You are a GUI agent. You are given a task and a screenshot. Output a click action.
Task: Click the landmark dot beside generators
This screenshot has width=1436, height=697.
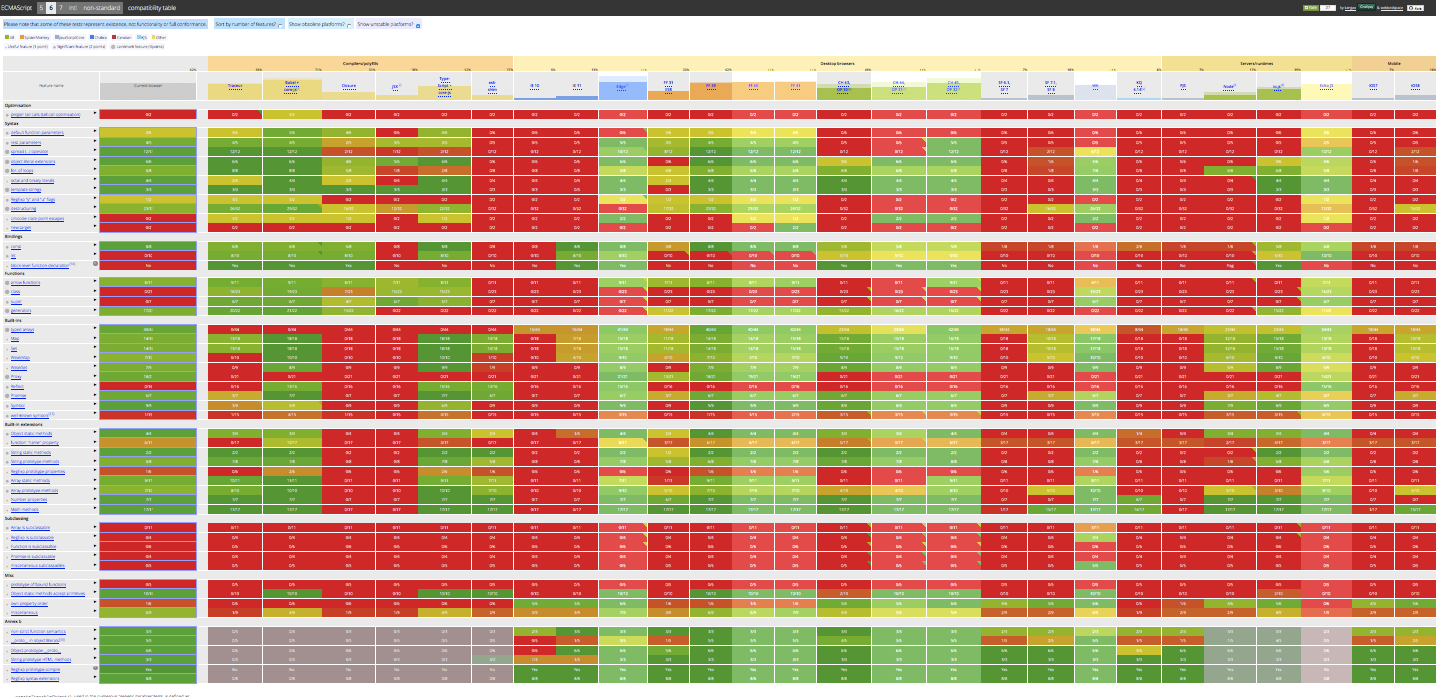pyautogui.click(x=7, y=310)
